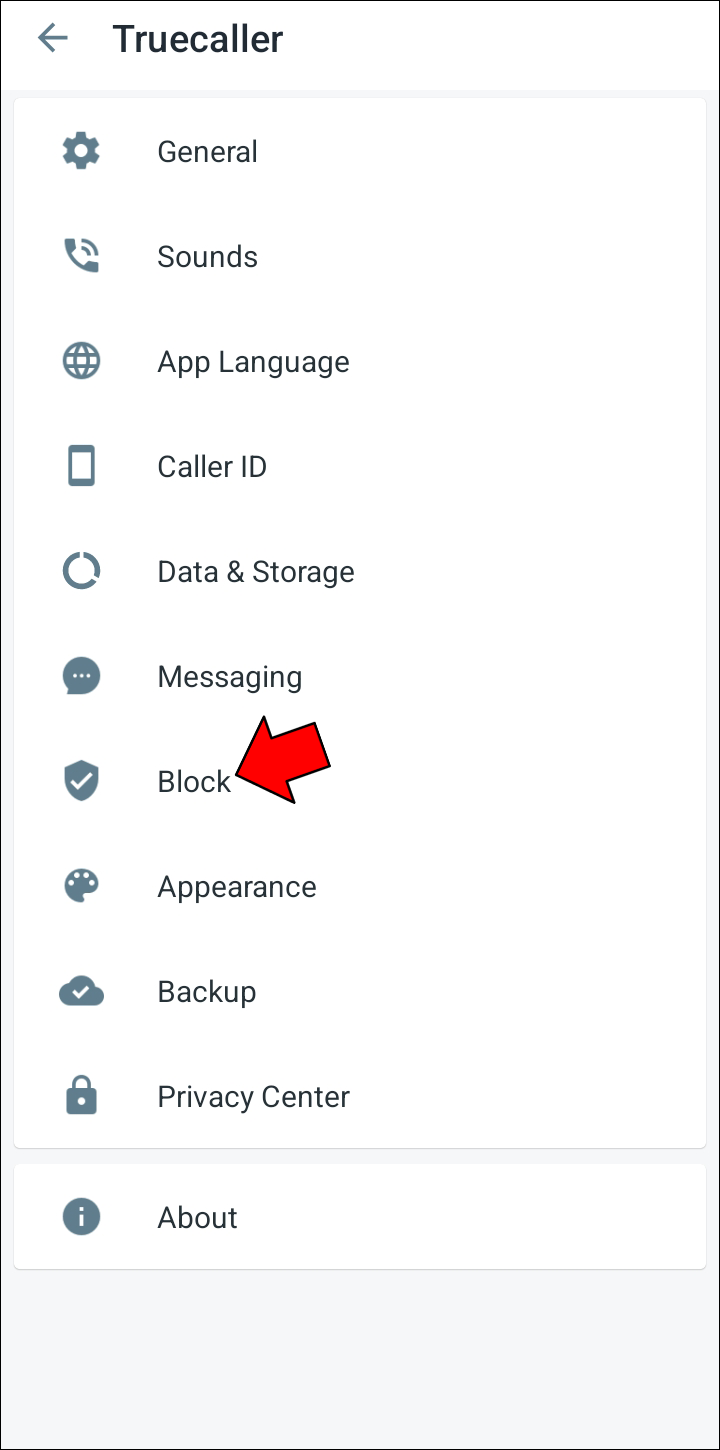Screen dimensions: 720x1450
Task: Tap the Messaging chat bubble icon
Action: click(81, 676)
